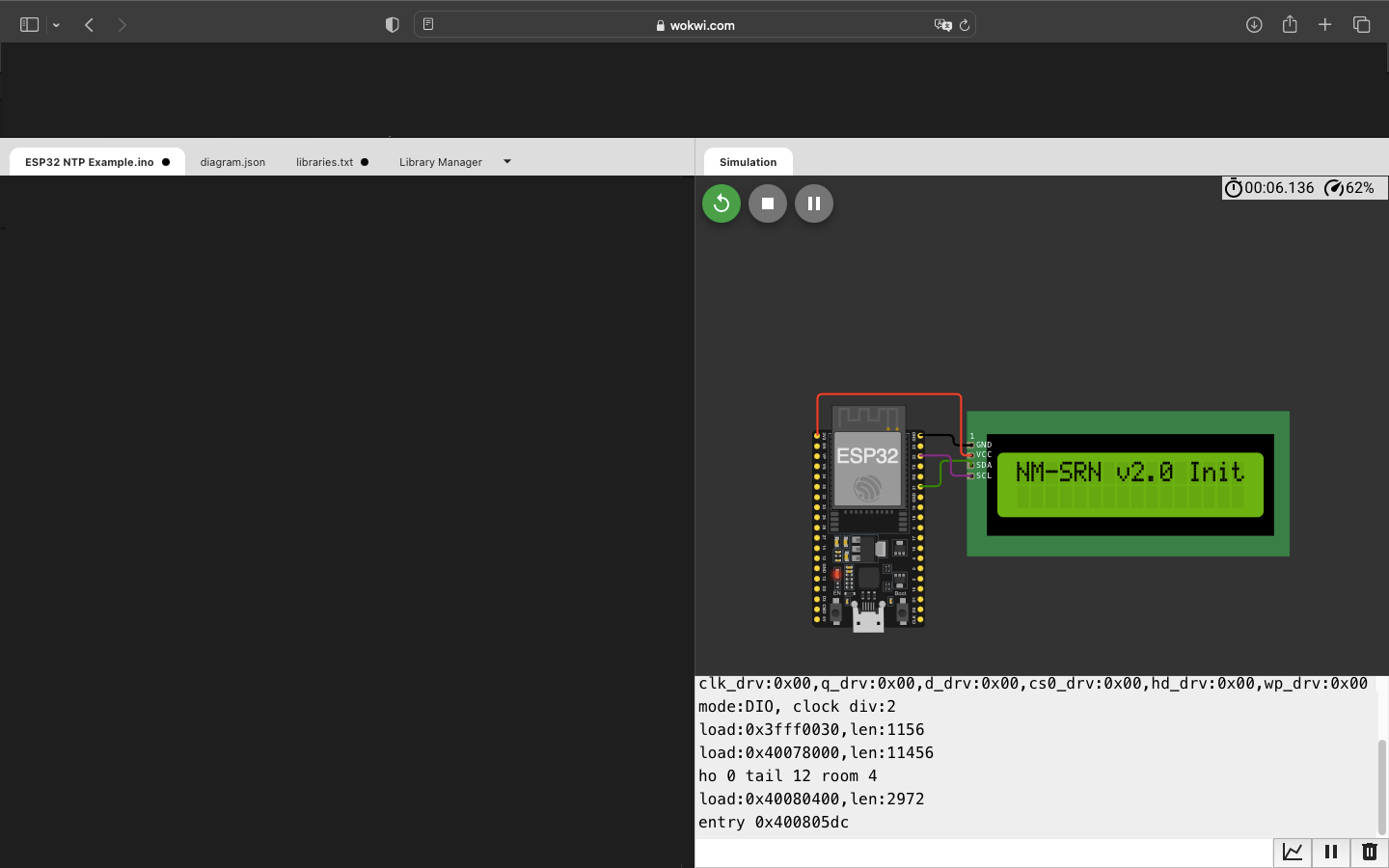Clear serial monitor with trash icon

(1369, 852)
